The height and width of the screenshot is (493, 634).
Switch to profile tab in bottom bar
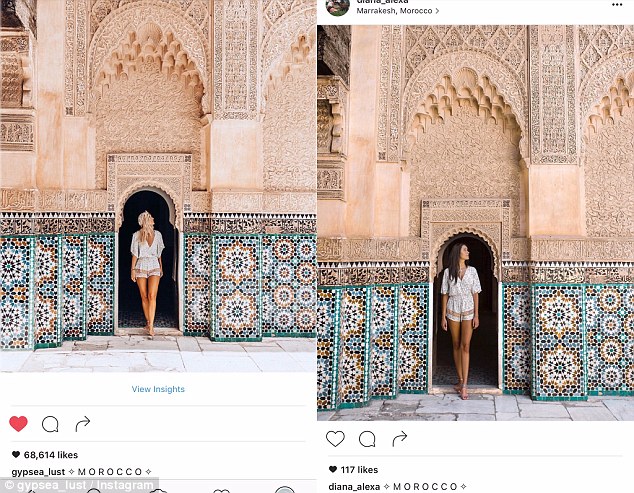285,490
